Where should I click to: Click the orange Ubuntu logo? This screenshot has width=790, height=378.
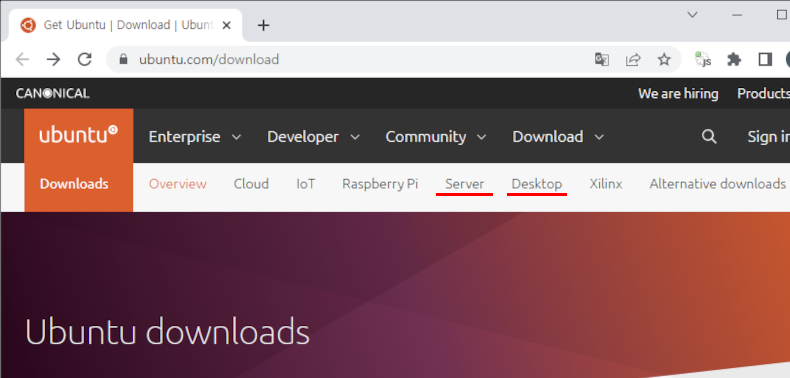click(79, 135)
